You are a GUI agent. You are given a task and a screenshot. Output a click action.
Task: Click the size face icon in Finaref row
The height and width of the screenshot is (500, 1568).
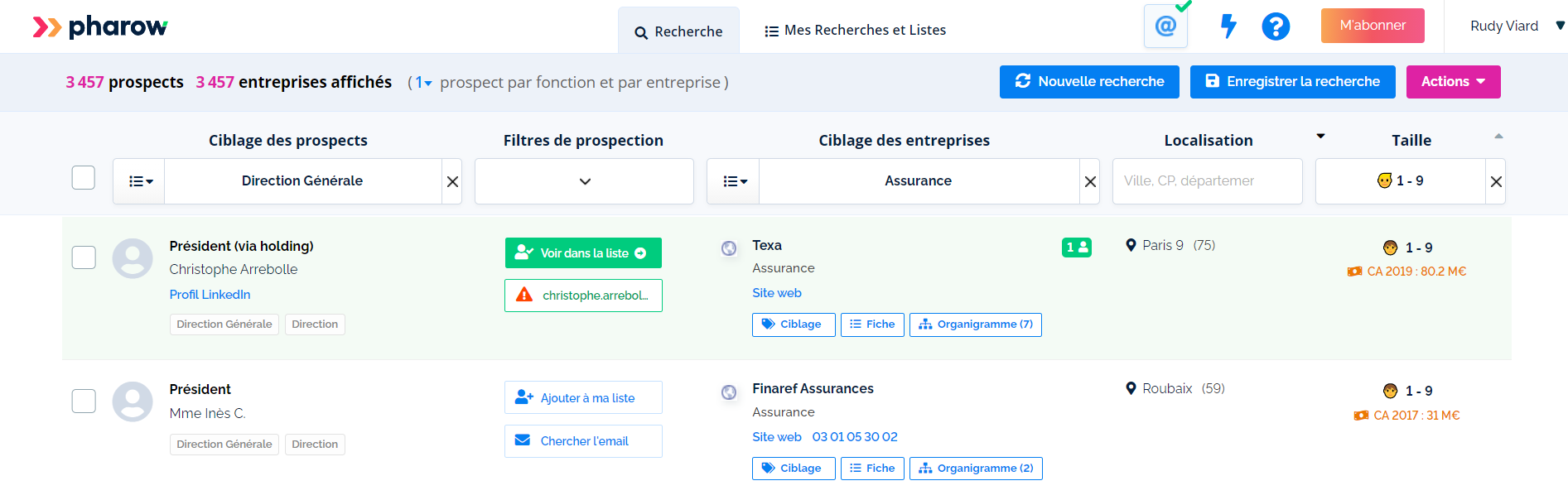[x=1391, y=391]
